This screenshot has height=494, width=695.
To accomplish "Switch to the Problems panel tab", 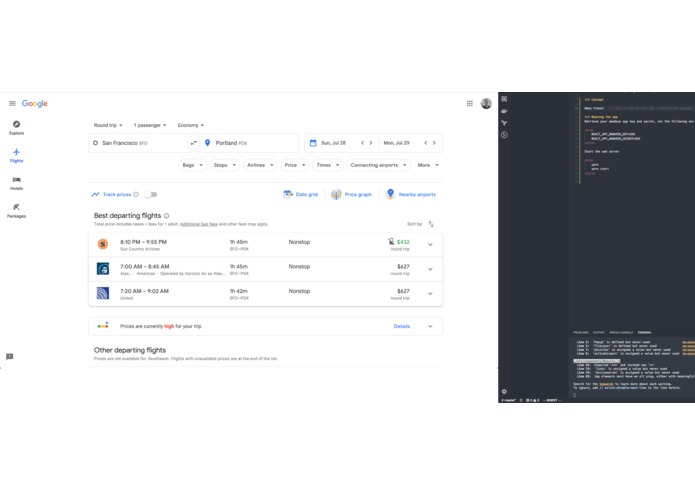I will pyautogui.click(x=581, y=332).
